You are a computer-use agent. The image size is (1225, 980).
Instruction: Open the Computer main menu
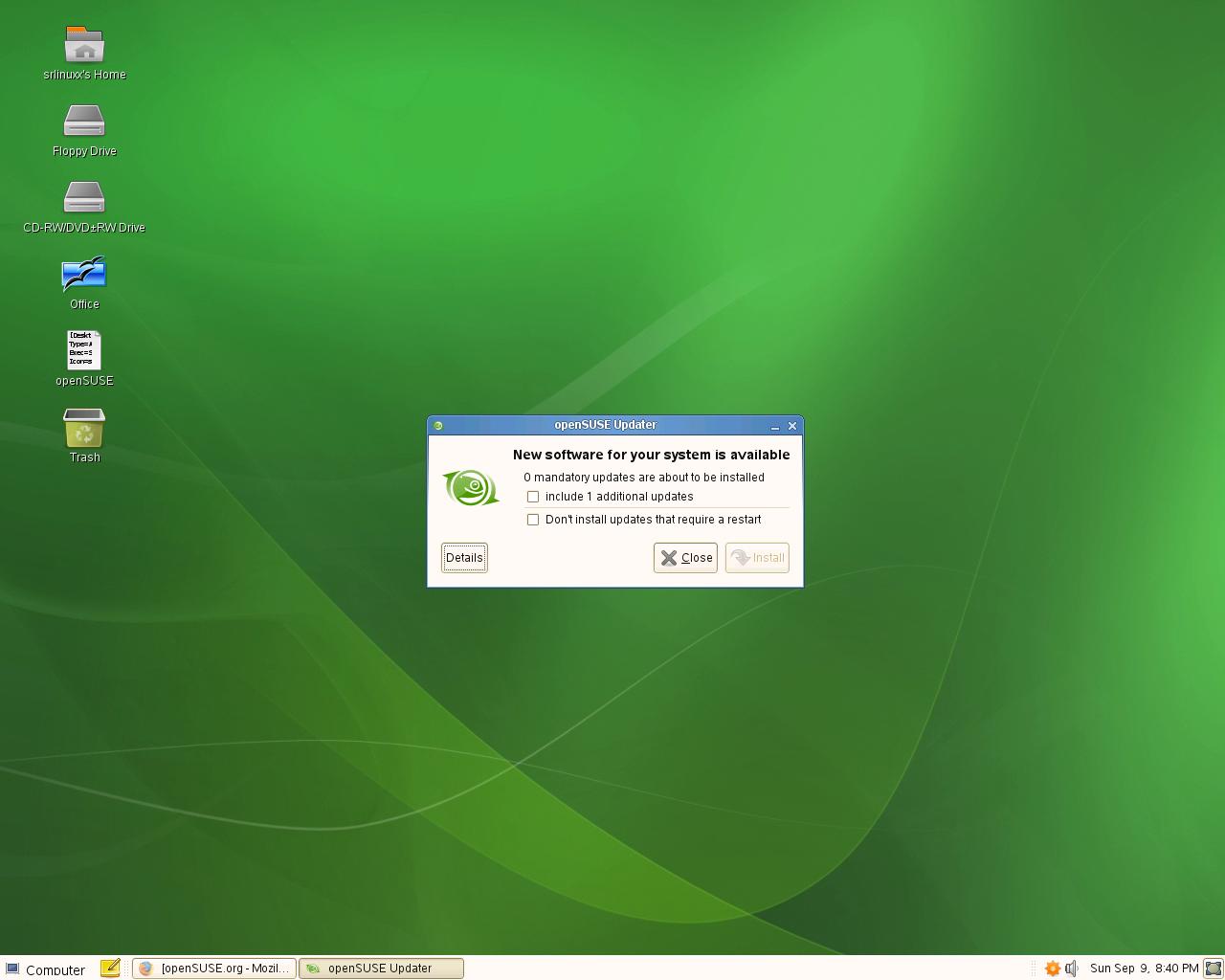46,969
